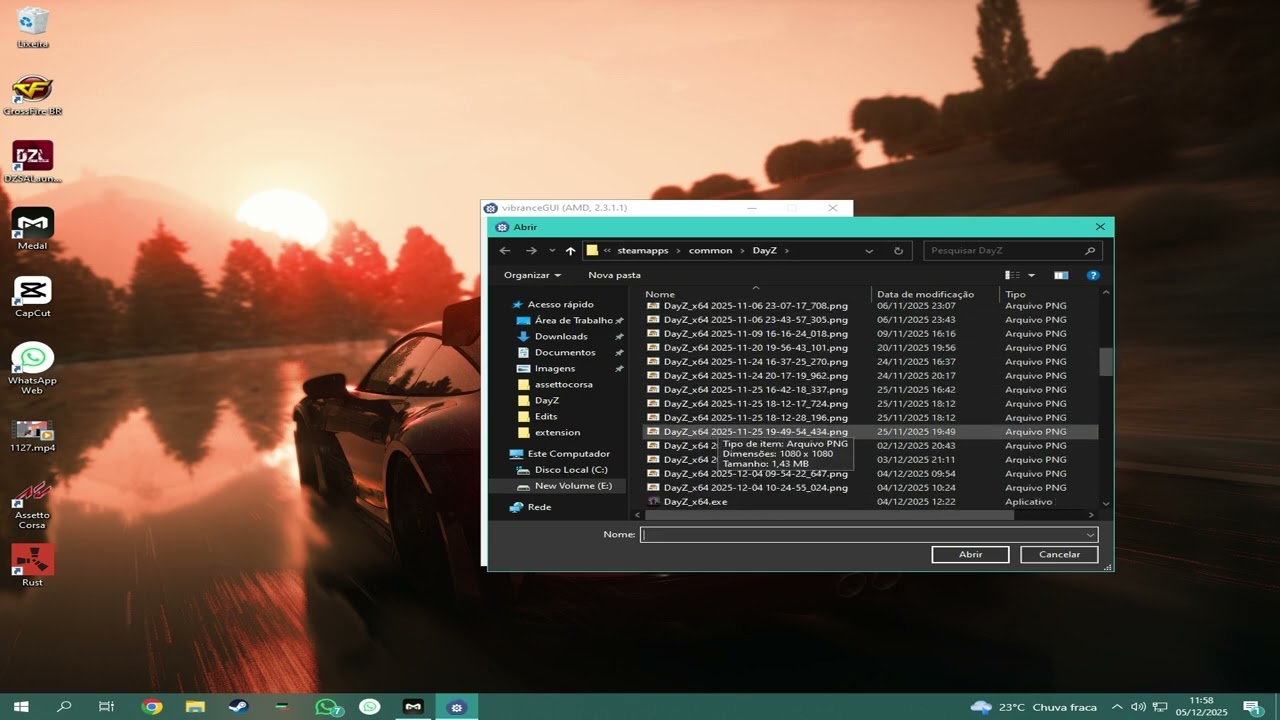Open Chrome from the taskbar
Viewport: 1280px width, 720px height.
[x=152, y=707]
